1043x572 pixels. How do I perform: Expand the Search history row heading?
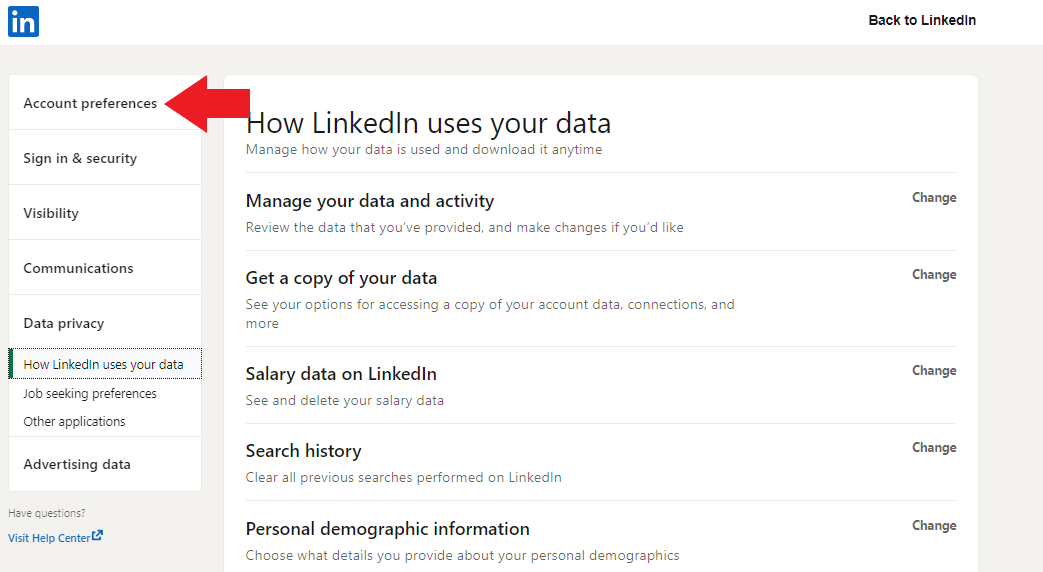(x=303, y=451)
